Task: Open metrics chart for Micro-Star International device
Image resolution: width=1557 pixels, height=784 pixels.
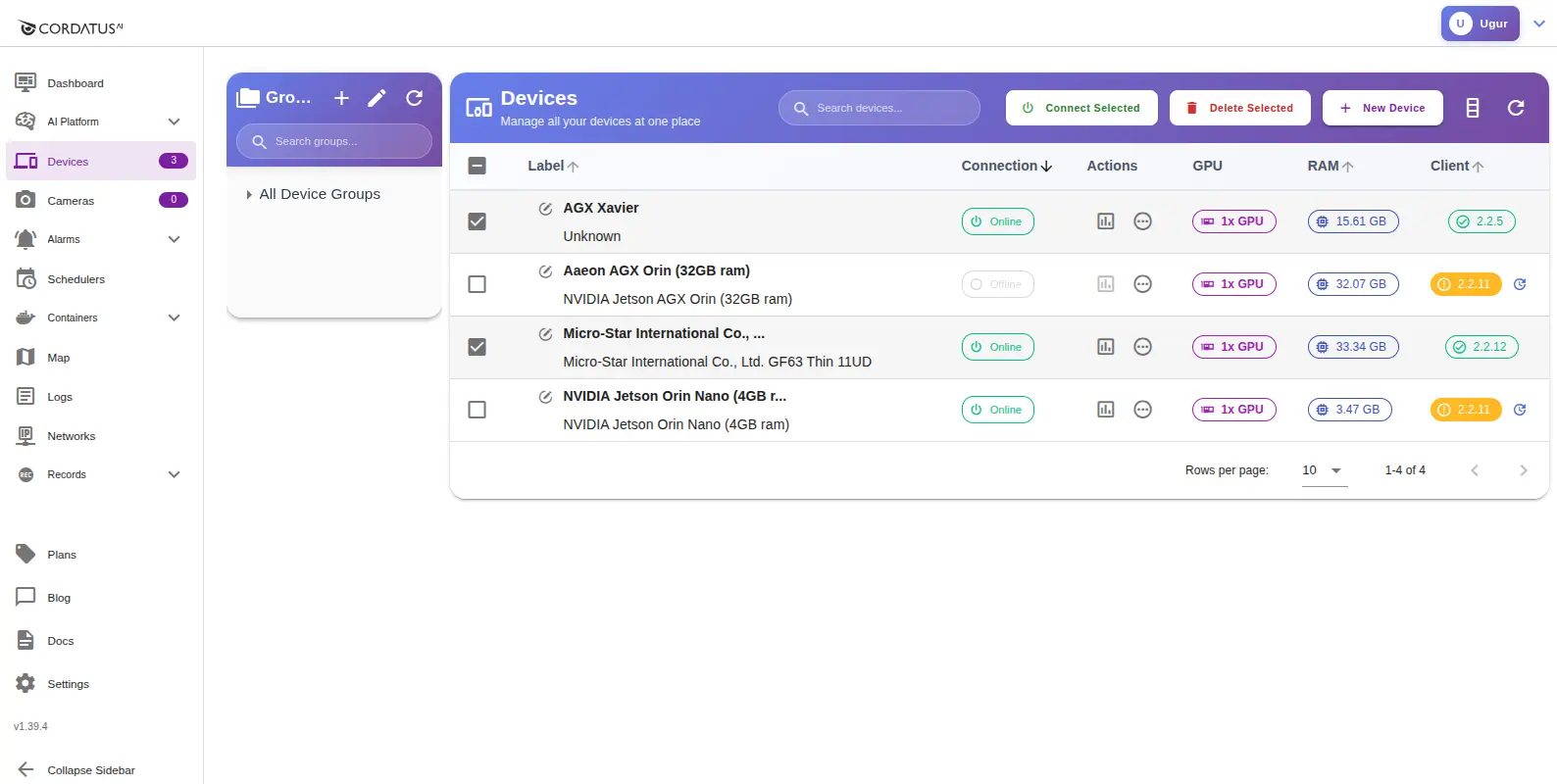Action: click(x=1105, y=347)
